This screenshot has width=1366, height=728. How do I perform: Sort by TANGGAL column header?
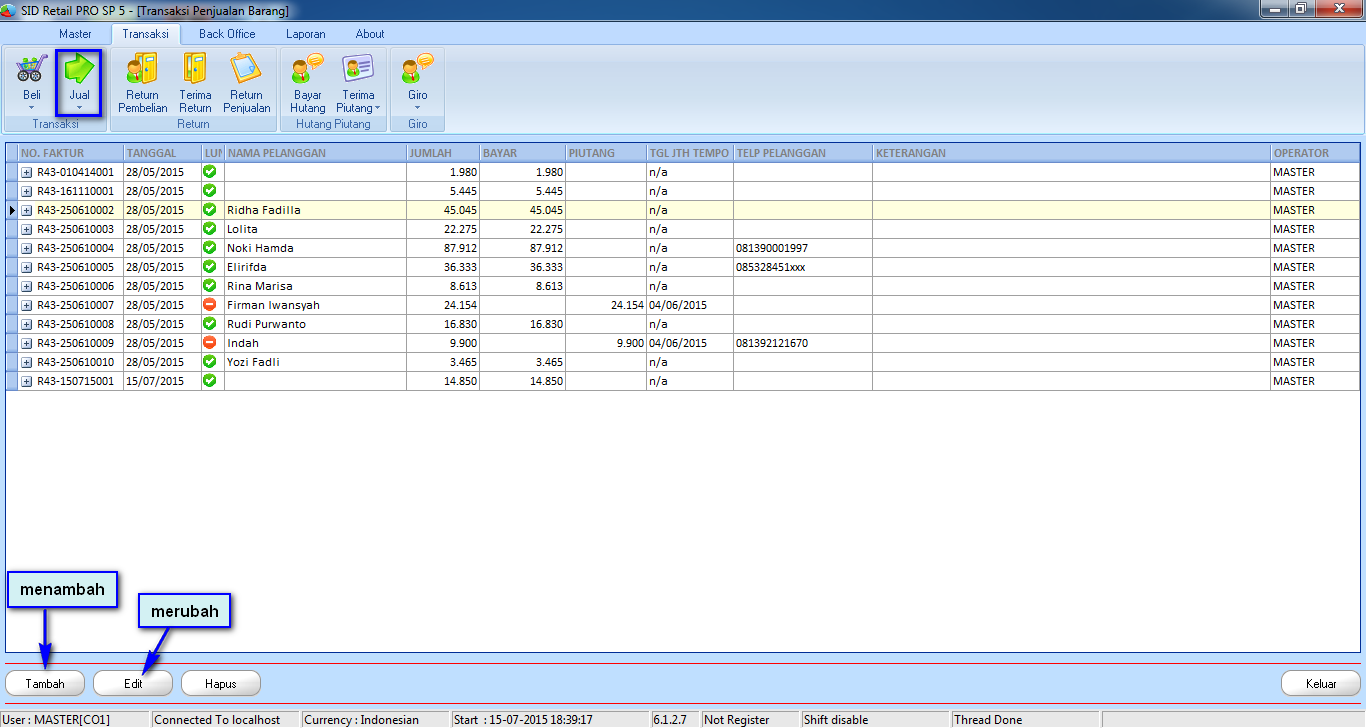click(162, 153)
